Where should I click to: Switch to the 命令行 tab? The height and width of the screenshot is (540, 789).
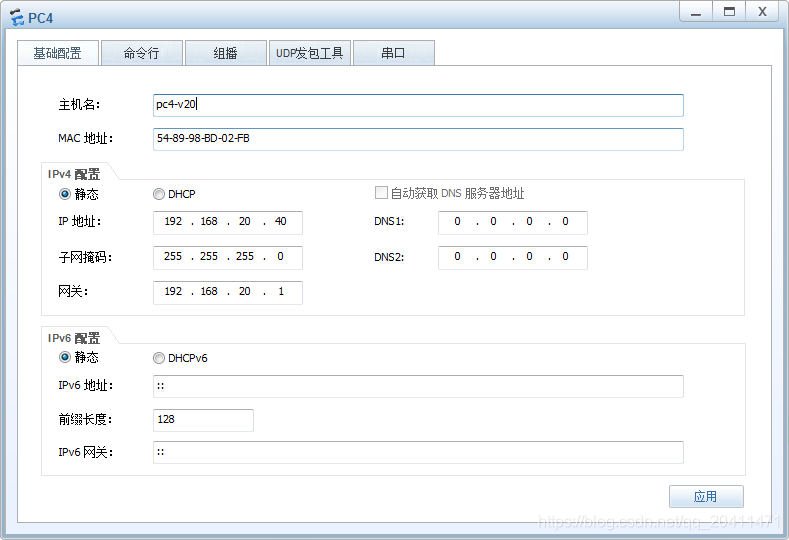[142, 53]
